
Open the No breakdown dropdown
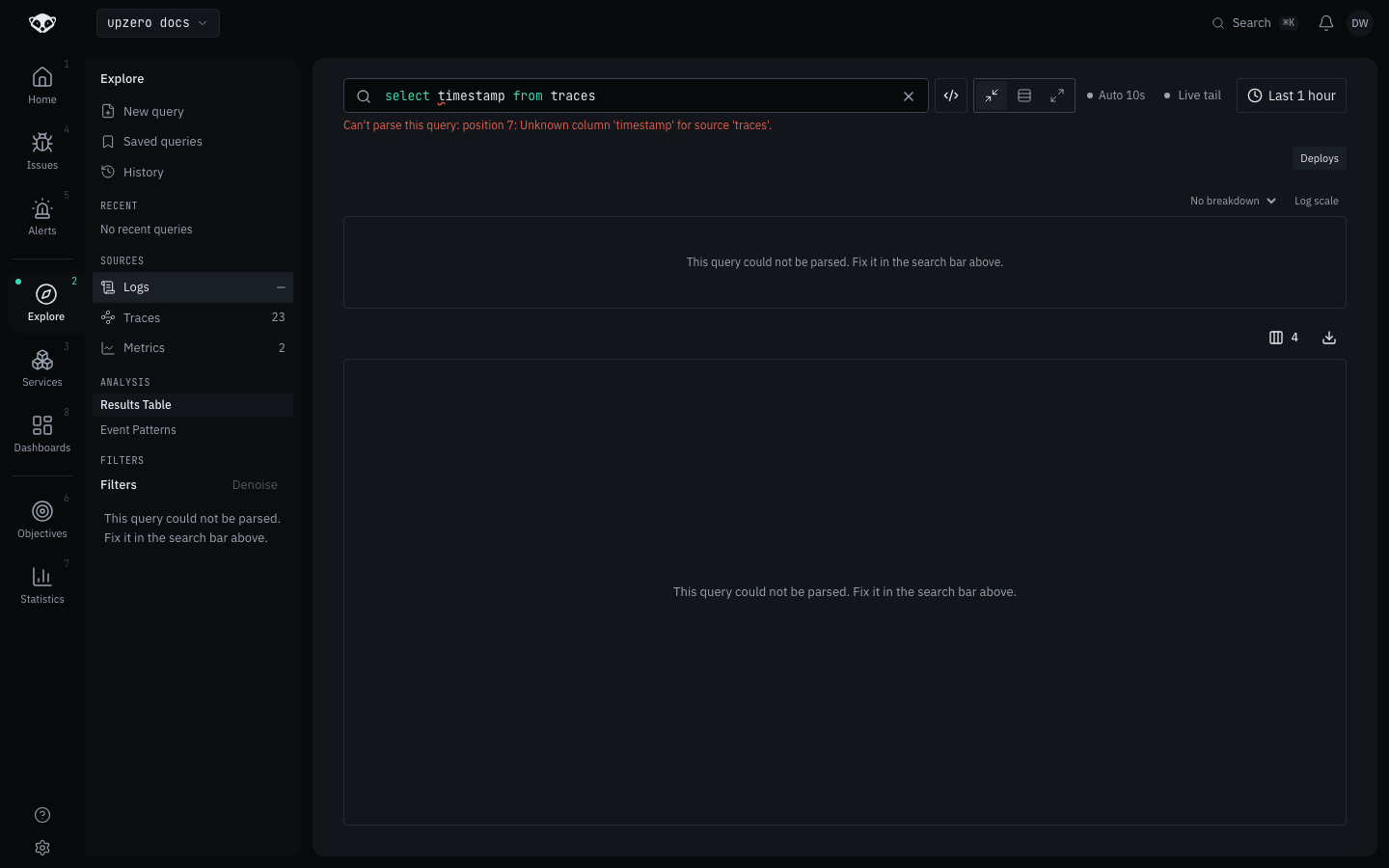tap(1233, 201)
